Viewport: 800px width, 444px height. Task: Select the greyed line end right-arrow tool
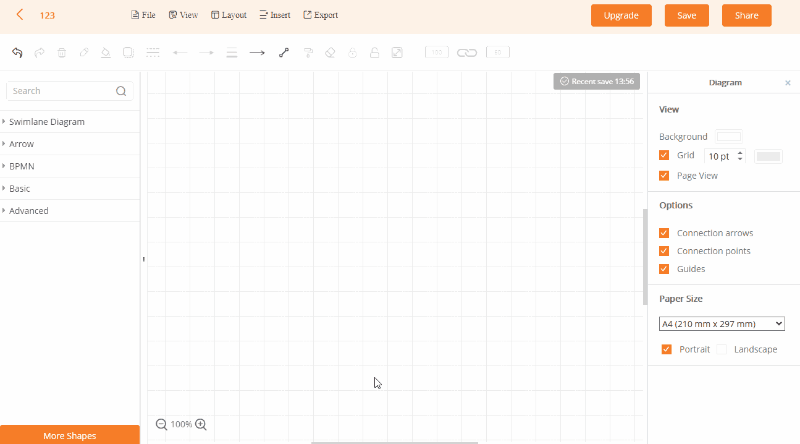[206, 53]
